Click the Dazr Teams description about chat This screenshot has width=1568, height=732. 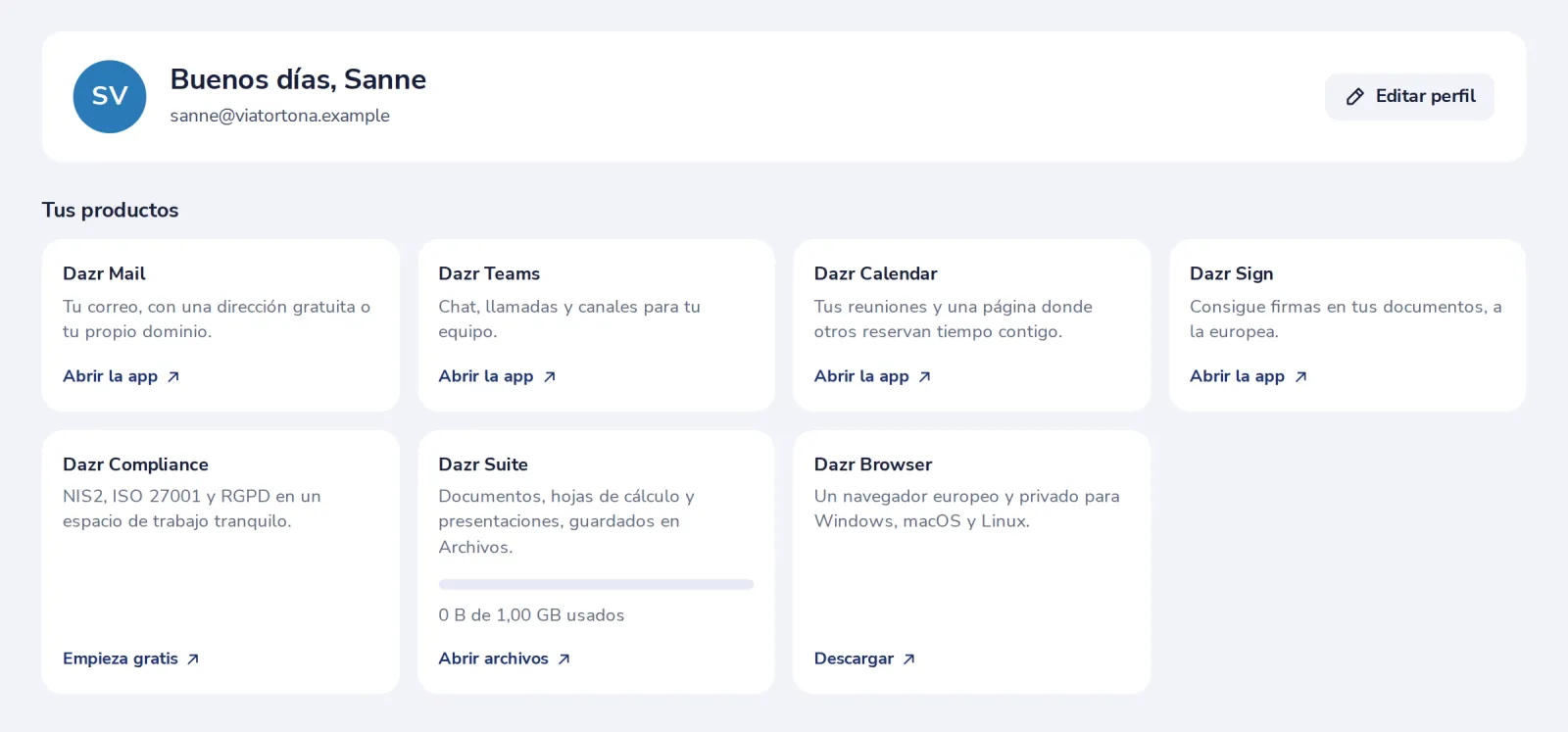pos(569,319)
